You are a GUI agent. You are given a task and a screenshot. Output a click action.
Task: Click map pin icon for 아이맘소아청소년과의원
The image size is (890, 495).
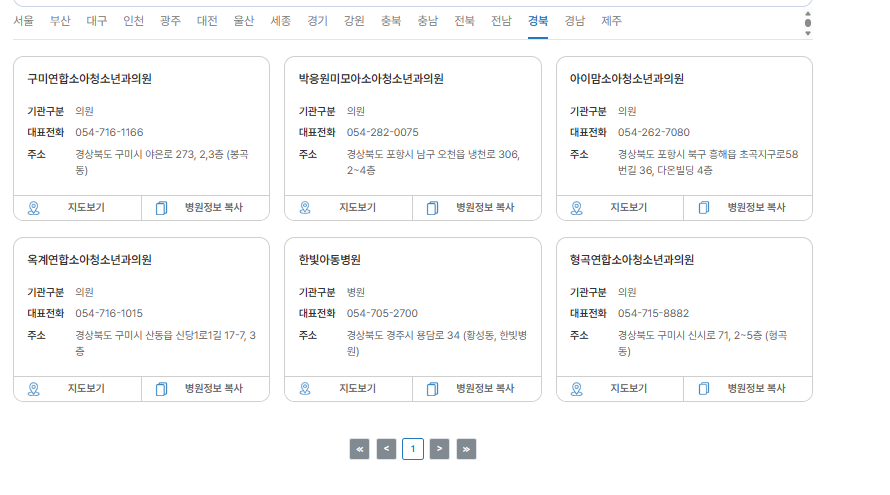click(576, 208)
